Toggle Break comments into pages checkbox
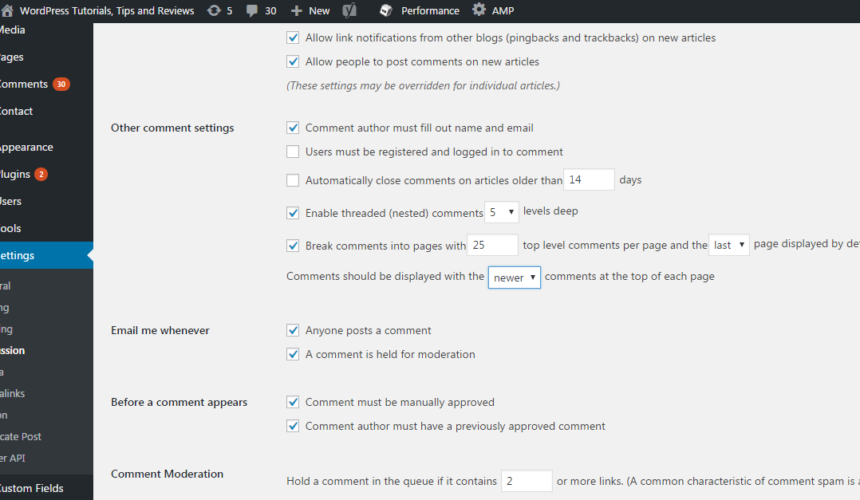Image resolution: width=860 pixels, height=500 pixels. [293, 246]
